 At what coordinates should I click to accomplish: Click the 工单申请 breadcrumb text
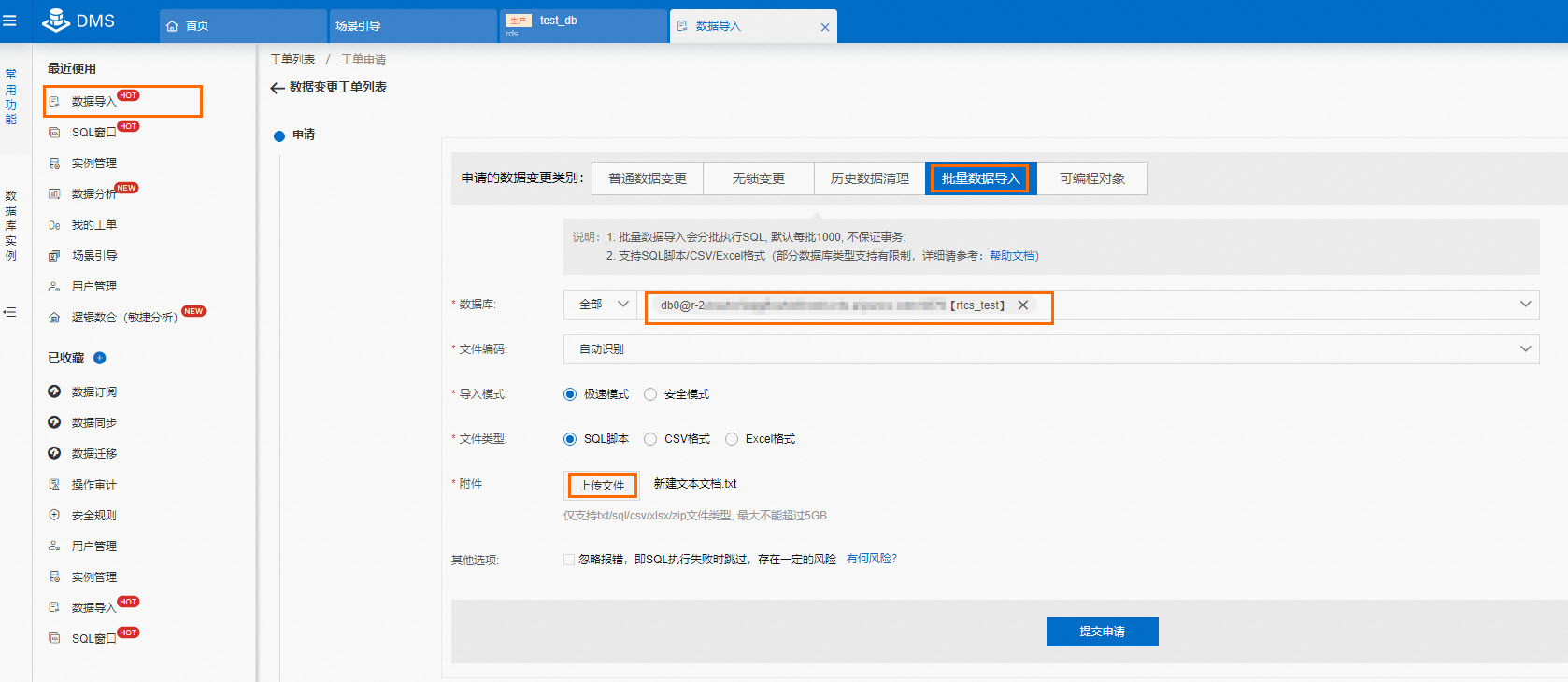363,60
